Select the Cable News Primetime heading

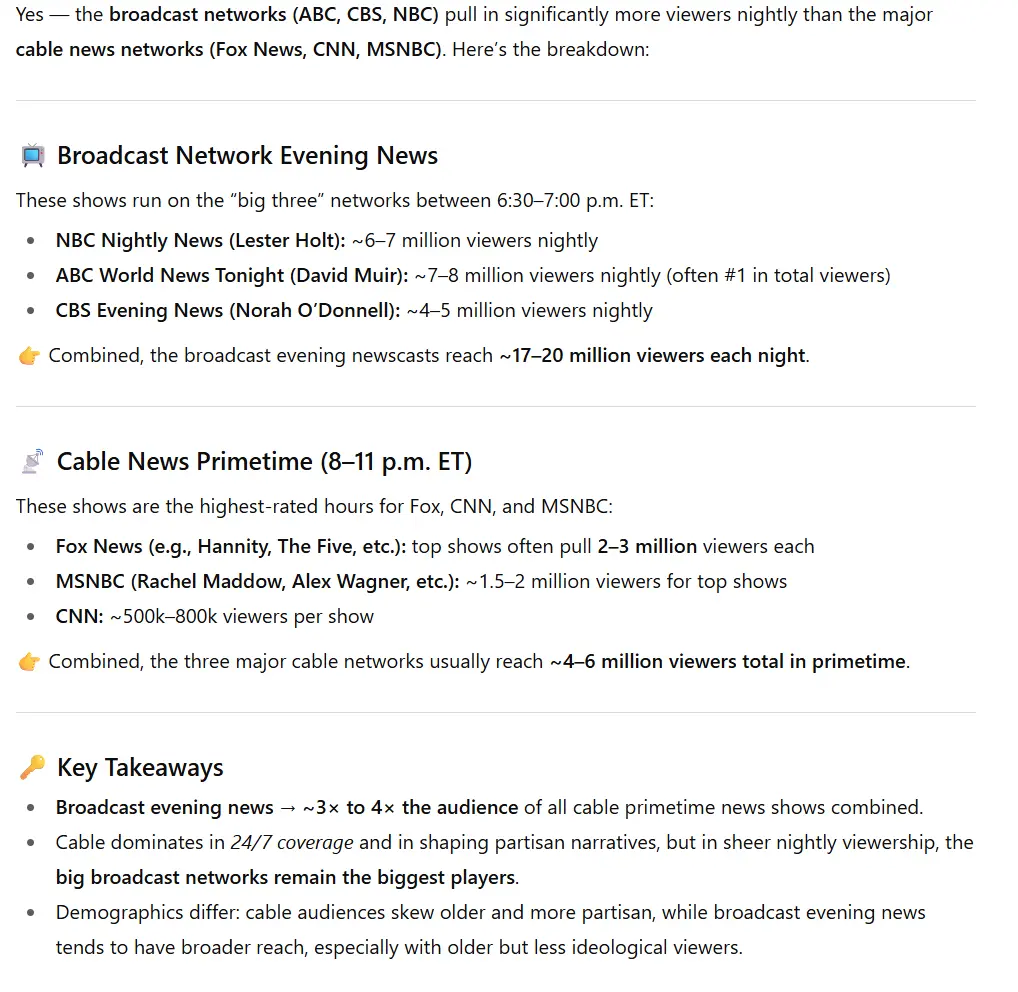point(264,462)
